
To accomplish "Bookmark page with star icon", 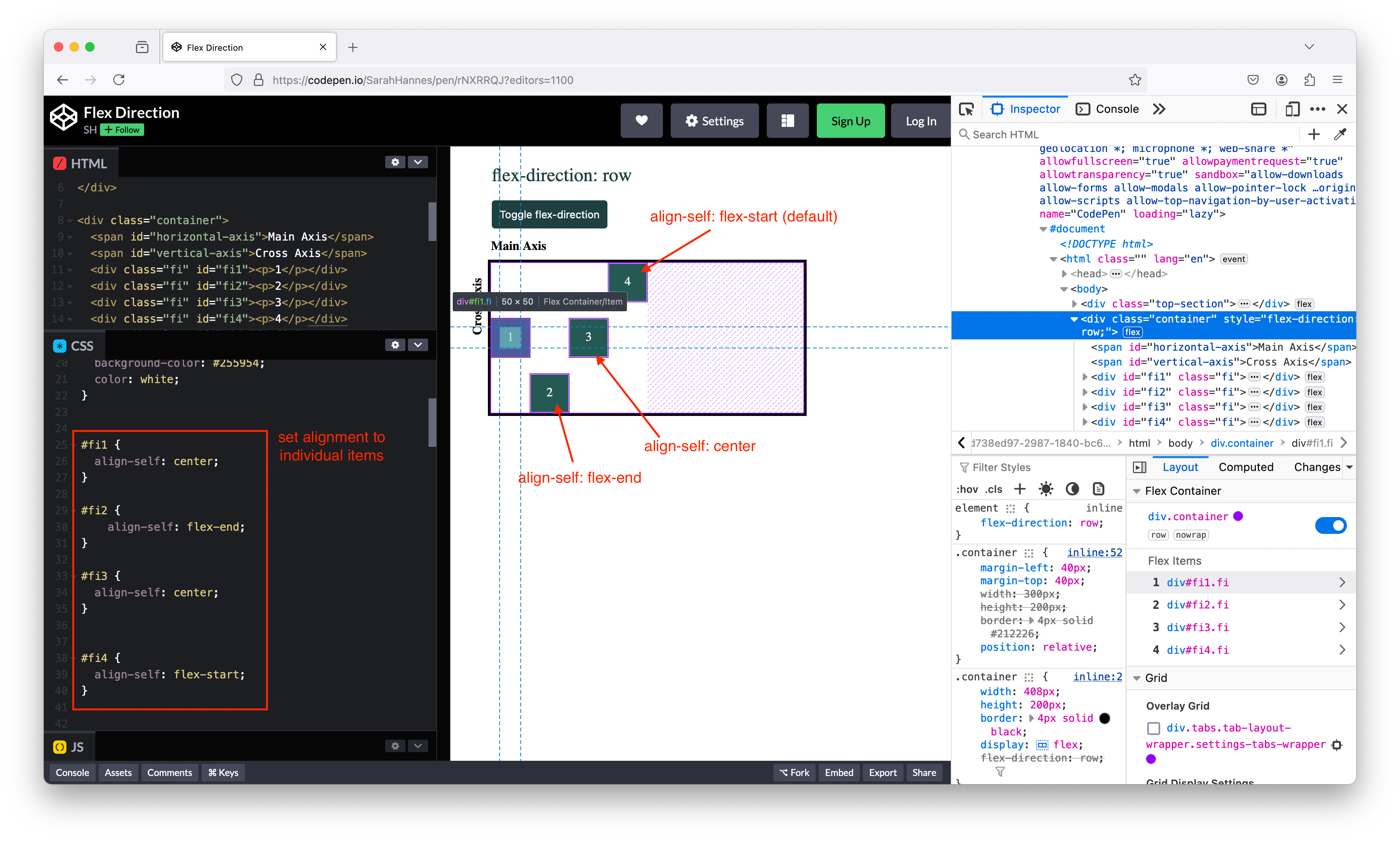I will click(x=1134, y=80).
